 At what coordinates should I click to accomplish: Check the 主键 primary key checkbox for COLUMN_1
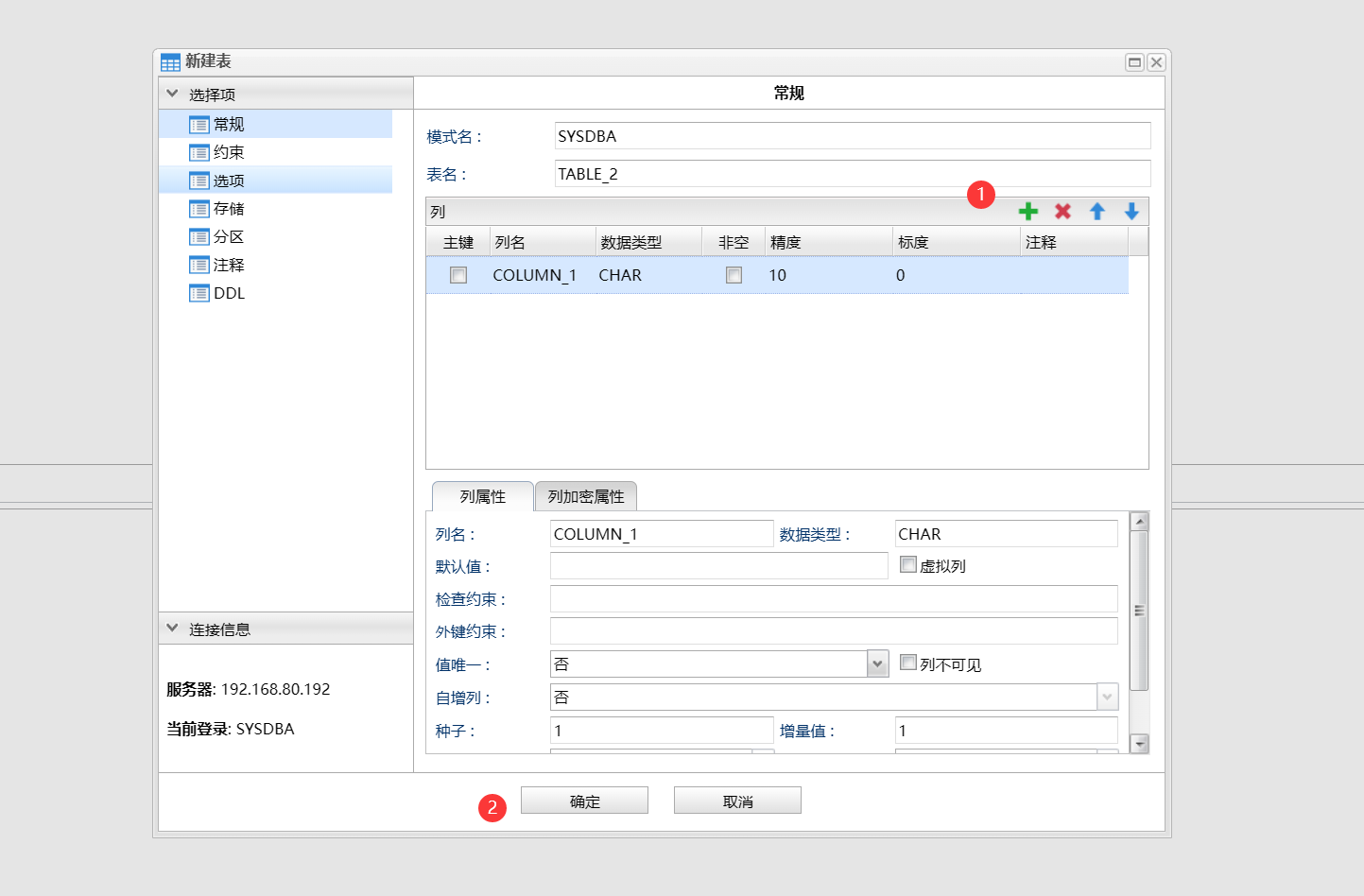click(458, 275)
